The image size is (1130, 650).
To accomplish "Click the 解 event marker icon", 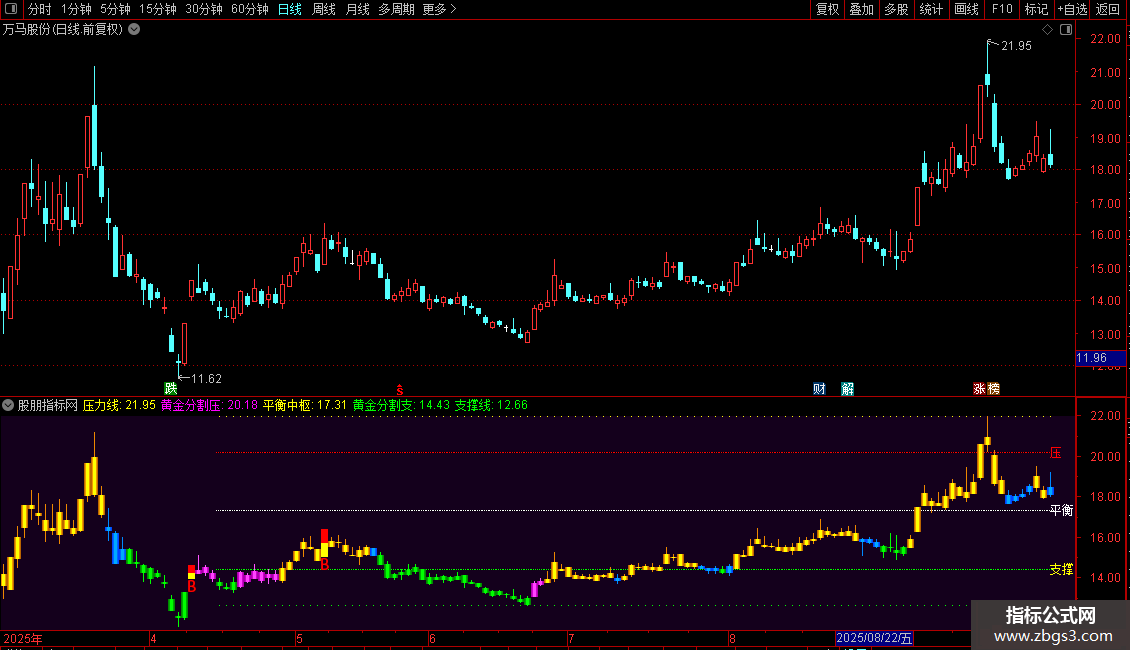I will point(847,388).
